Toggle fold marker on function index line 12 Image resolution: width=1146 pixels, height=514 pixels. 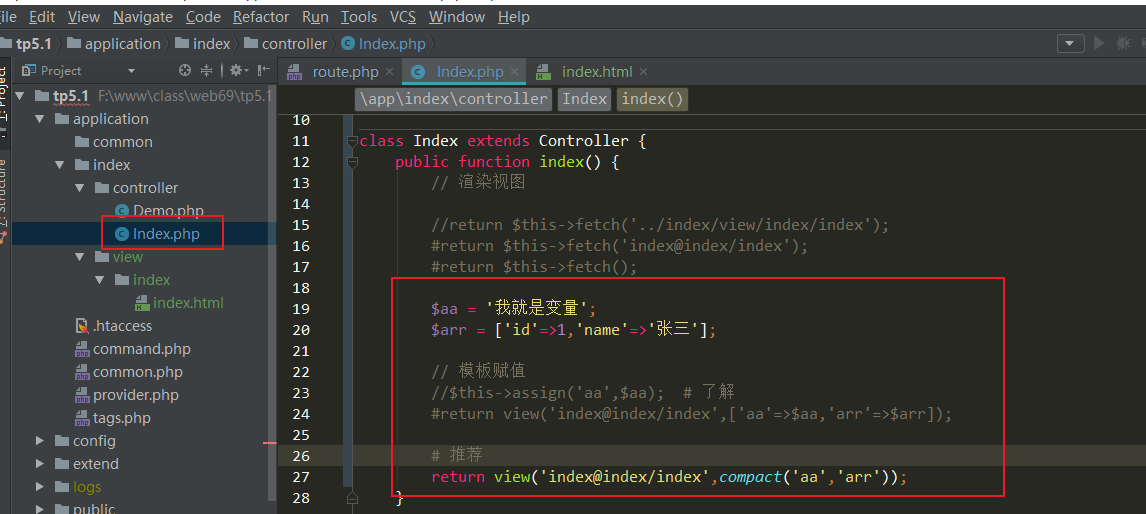[x=352, y=162]
